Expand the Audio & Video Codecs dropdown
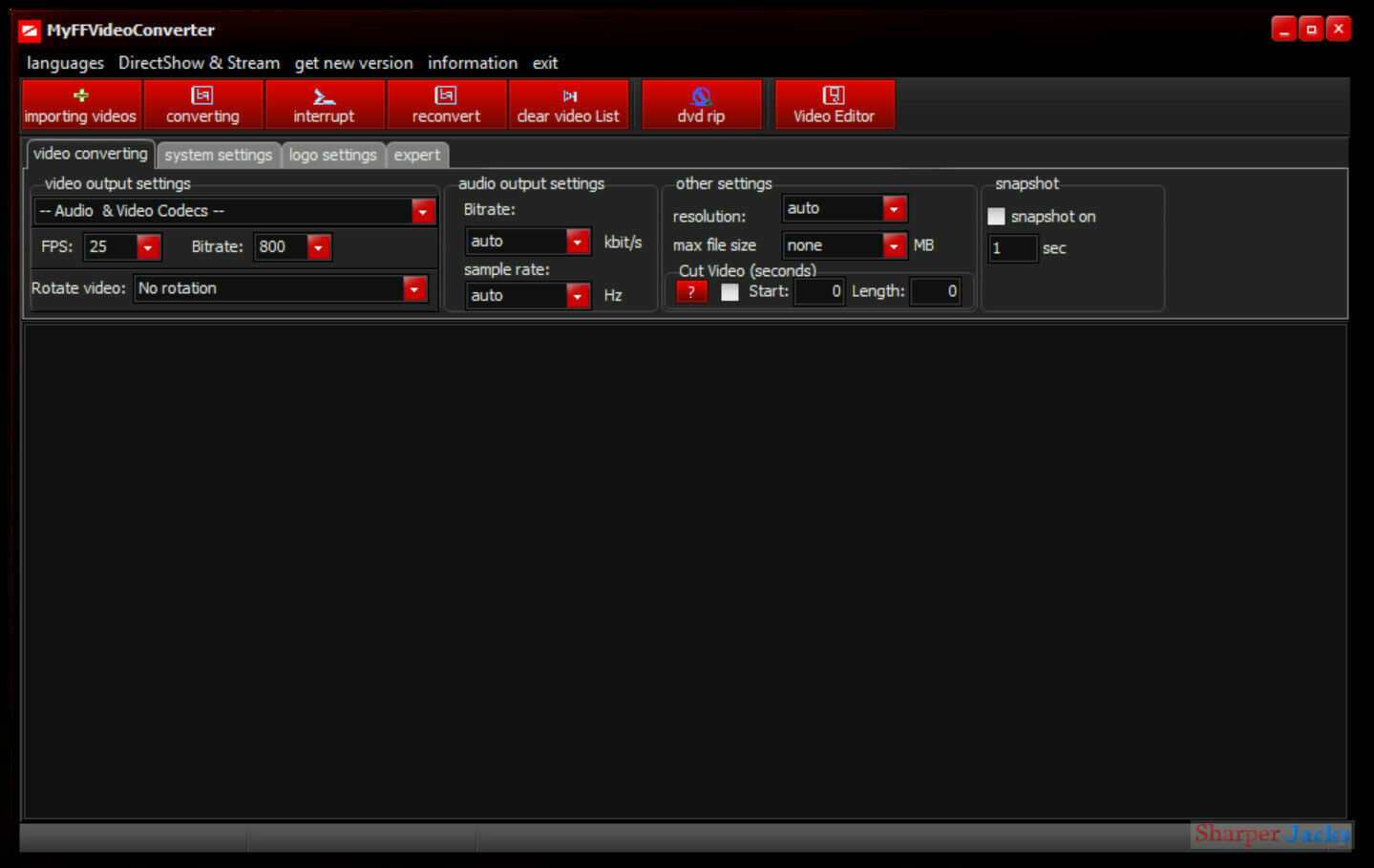Image resolution: width=1374 pixels, height=868 pixels. click(423, 211)
